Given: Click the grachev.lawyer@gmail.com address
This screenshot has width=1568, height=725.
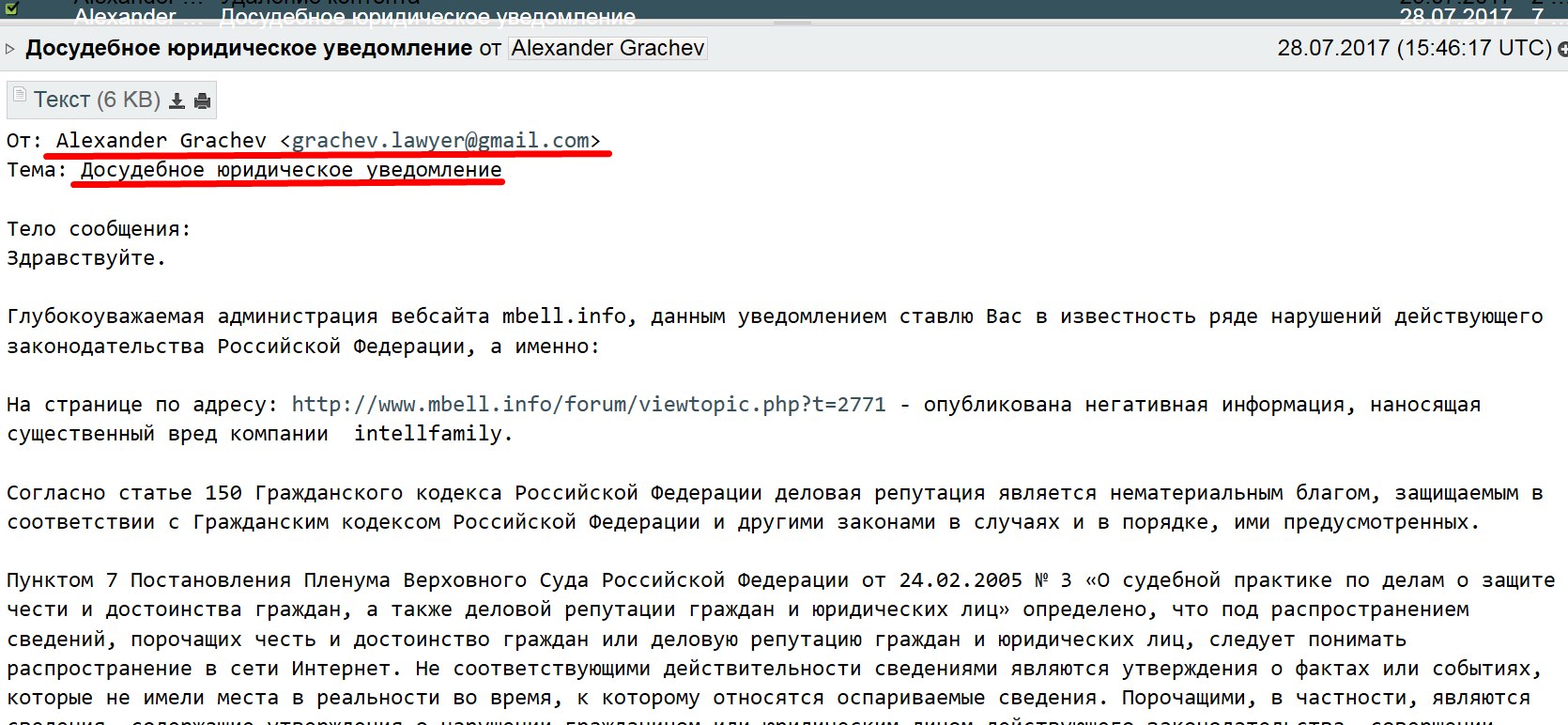Looking at the screenshot, I should [x=440, y=141].
